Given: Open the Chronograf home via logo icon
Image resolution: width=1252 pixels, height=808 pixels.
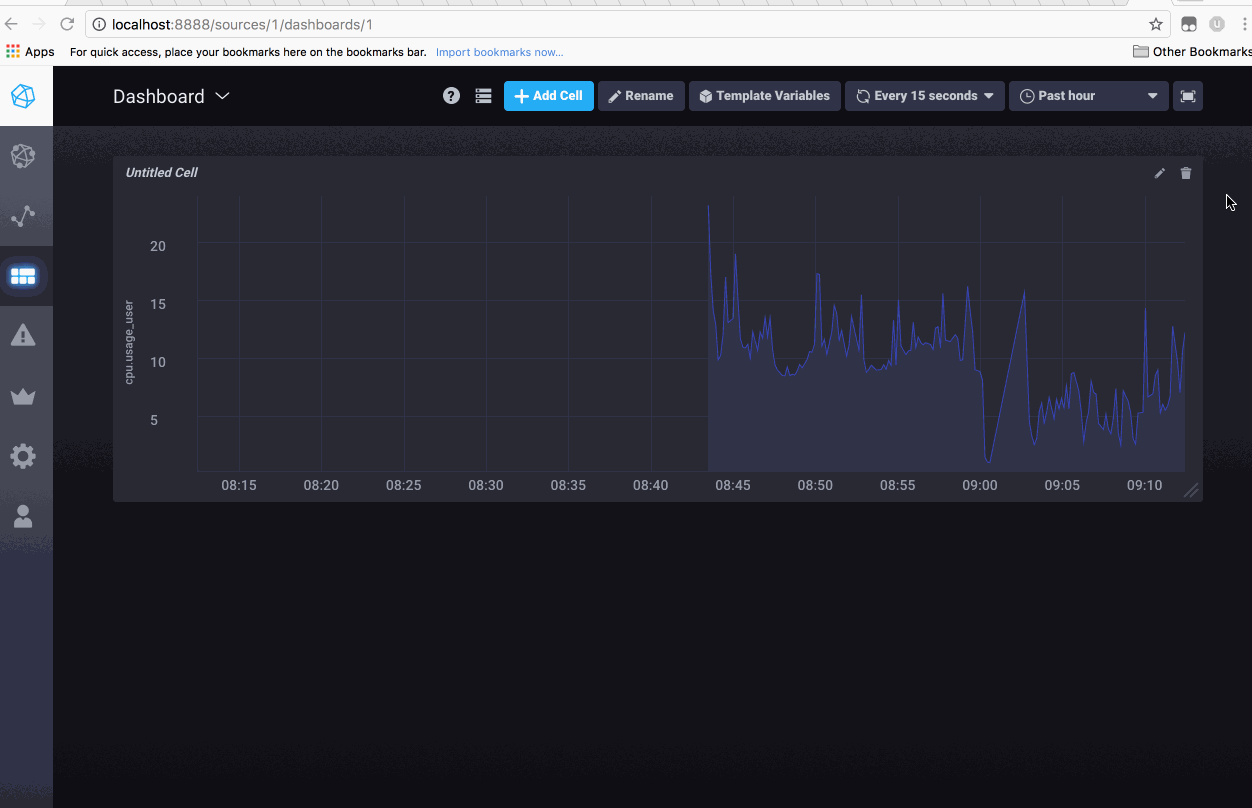Looking at the screenshot, I should (26, 97).
